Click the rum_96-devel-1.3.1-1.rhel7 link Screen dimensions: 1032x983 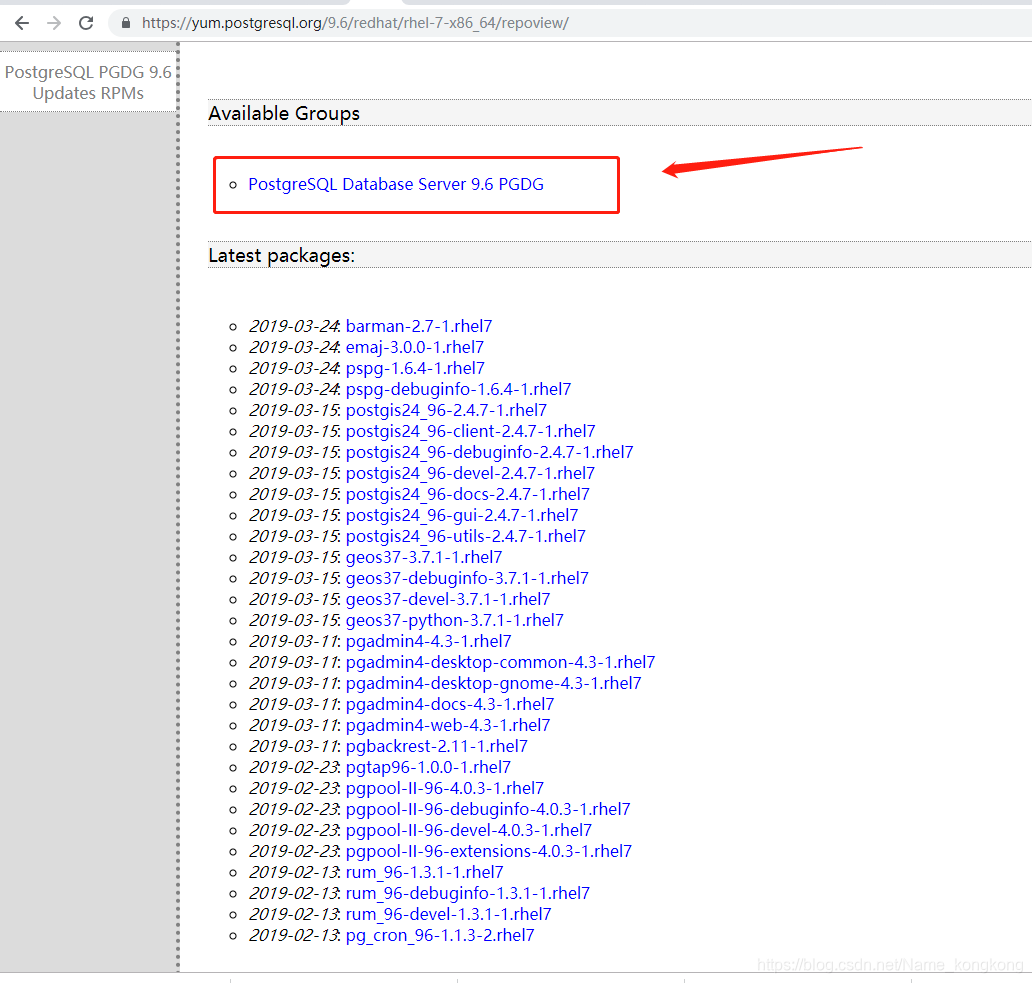pyautogui.click(x=448, y=913)
